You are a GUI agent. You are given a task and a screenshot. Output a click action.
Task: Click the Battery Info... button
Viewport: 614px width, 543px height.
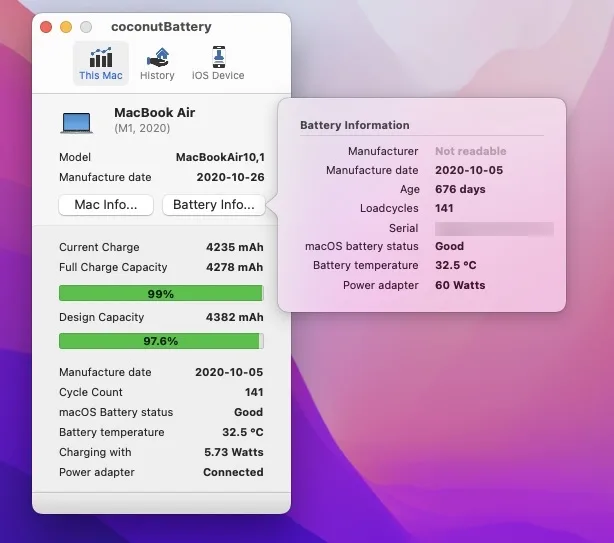coord(214,205)
